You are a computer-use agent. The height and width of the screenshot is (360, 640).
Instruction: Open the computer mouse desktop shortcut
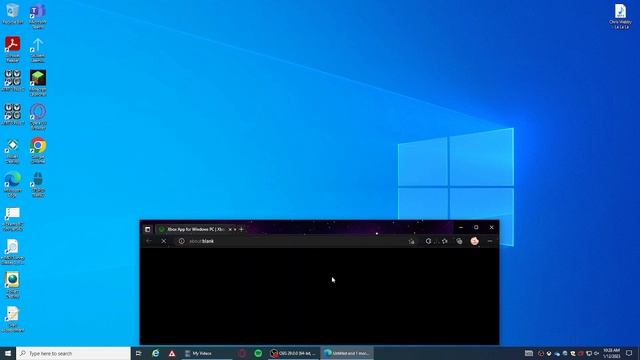click(38, 184)
